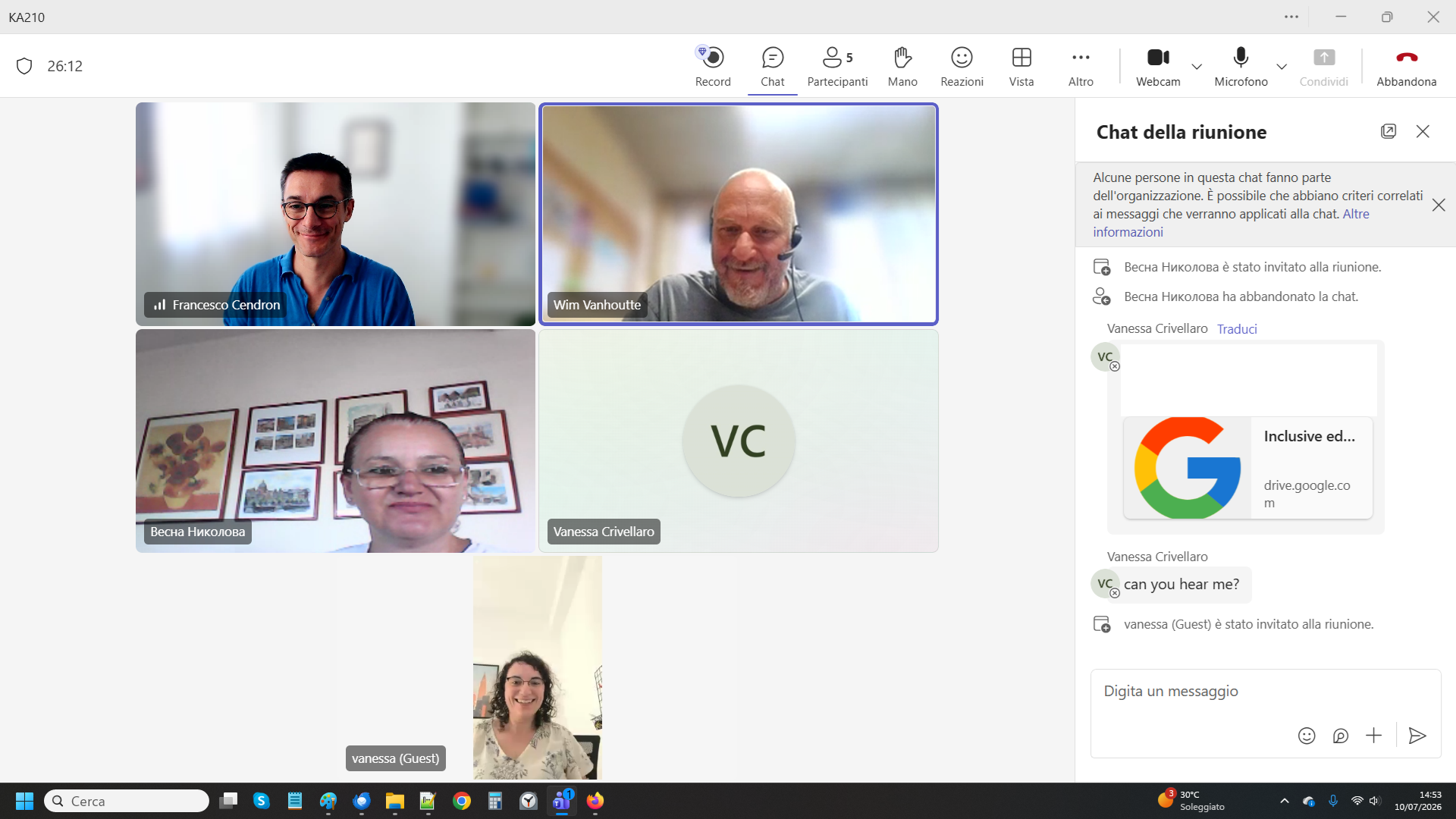The width and height of the screenshot is (1456, 819).
Task: Start recording with the Record button
Action: tap(712, 66)
